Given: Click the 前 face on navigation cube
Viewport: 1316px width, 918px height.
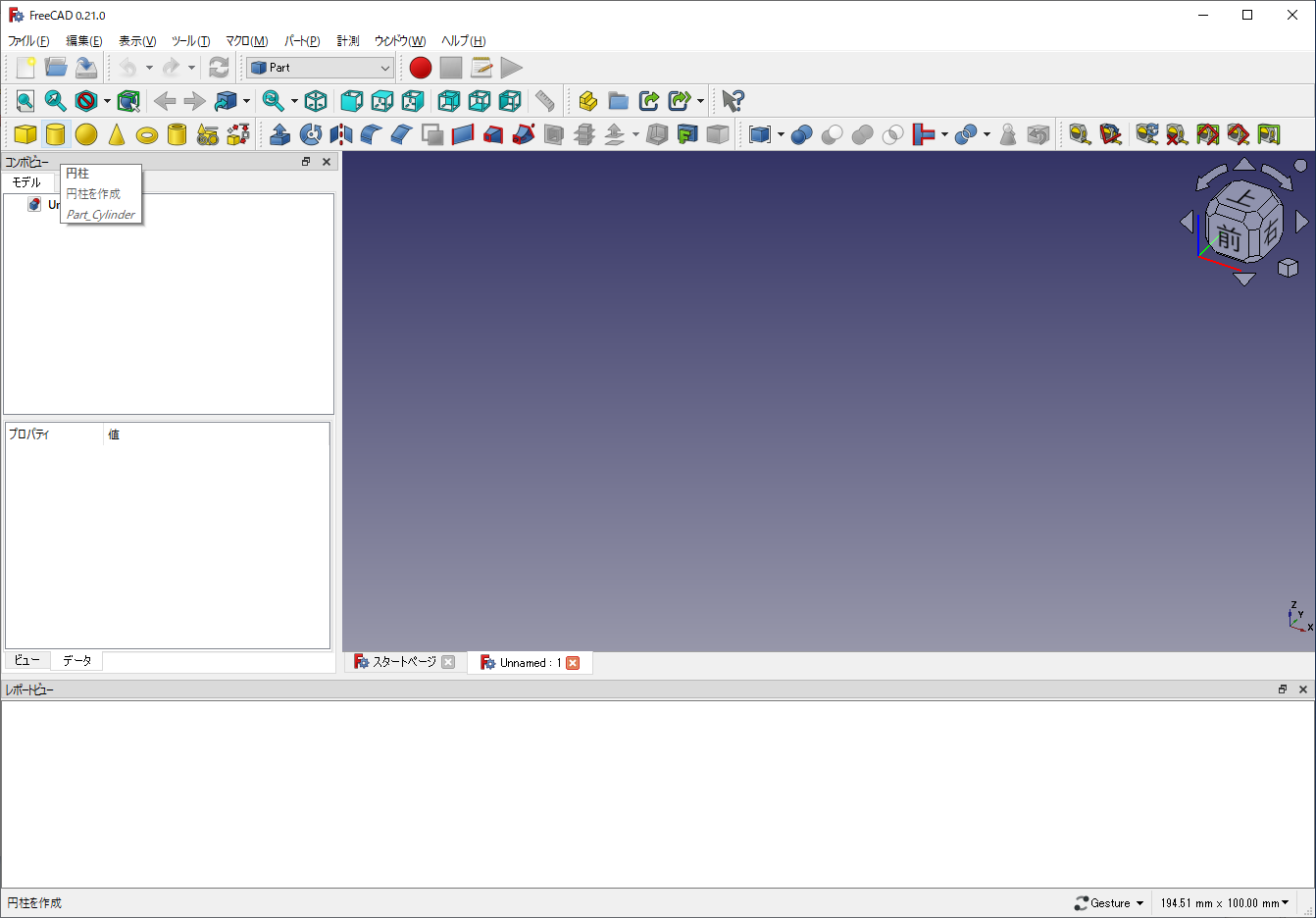Looking at the screenshot, I should (1229, 237).
